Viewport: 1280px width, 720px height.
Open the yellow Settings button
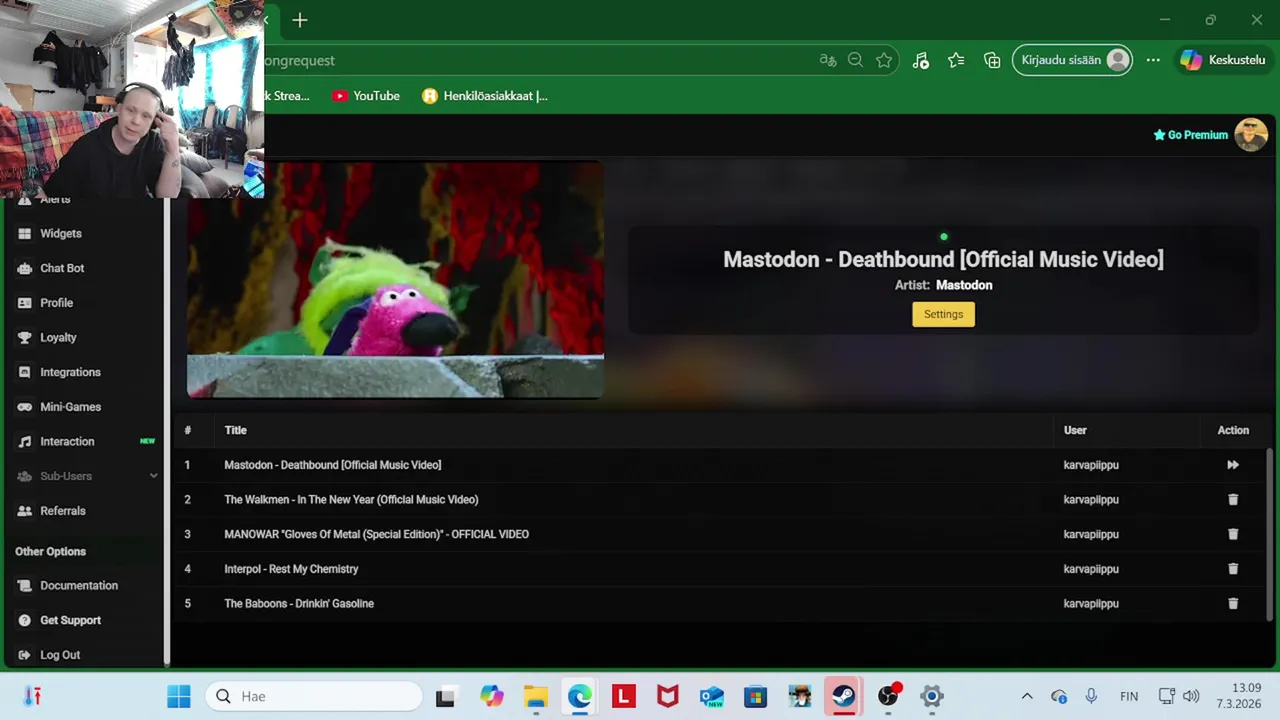943,314
